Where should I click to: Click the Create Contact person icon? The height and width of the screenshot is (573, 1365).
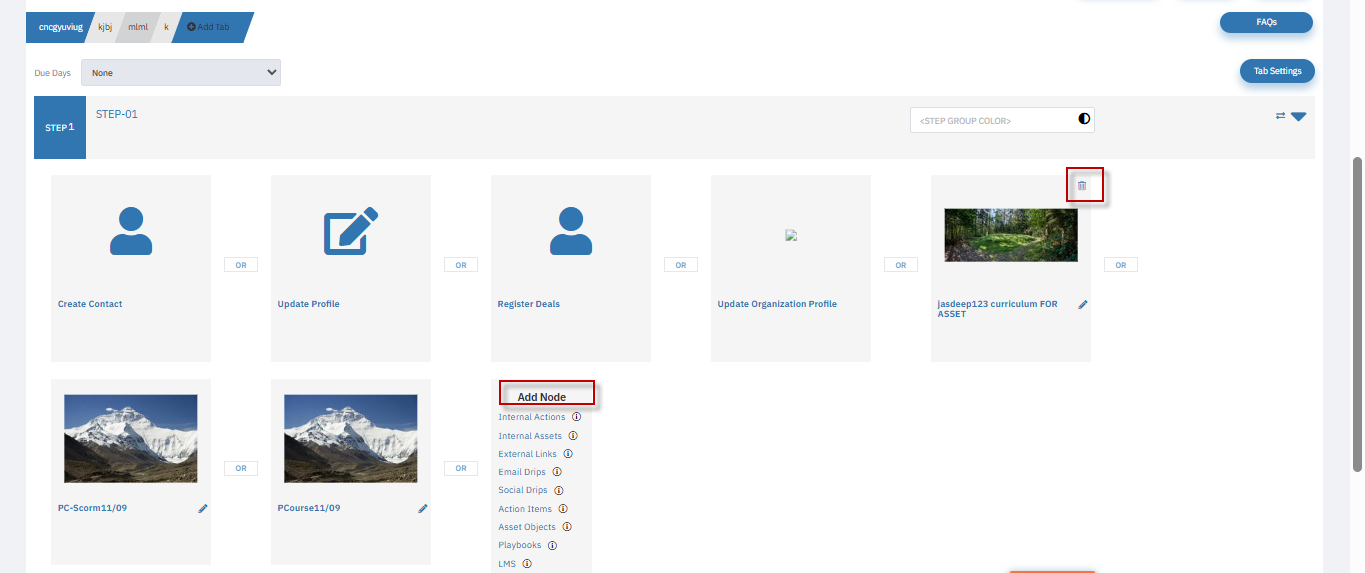131,231
